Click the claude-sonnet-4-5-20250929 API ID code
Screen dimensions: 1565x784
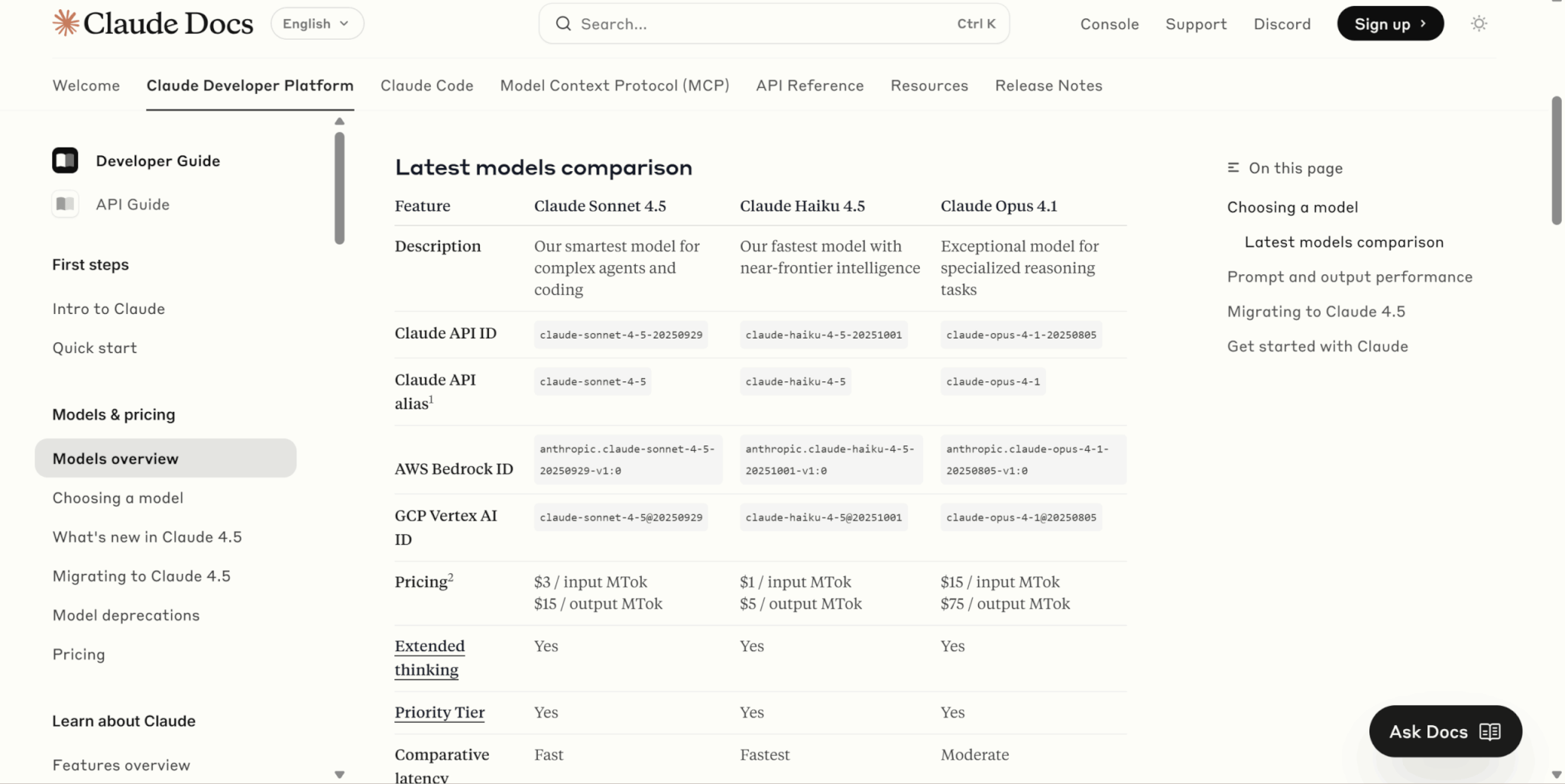620,335
